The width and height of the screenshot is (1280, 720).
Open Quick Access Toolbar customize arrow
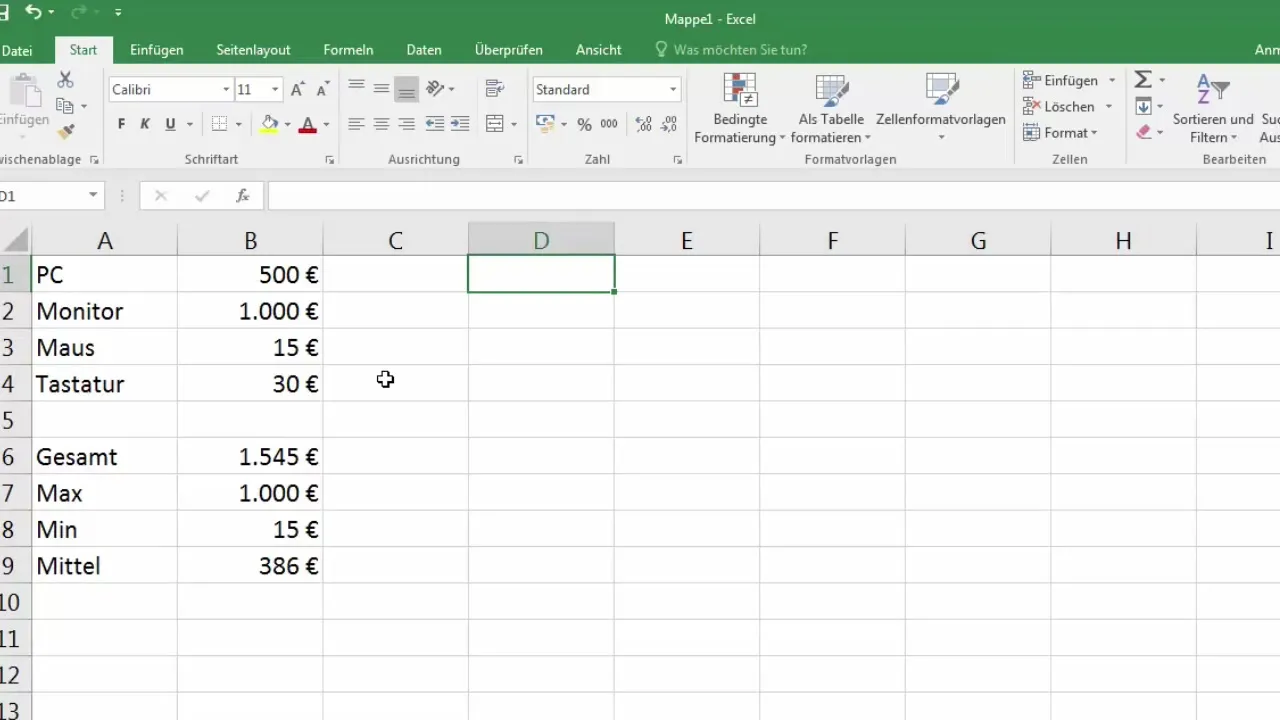pos(118,13)
